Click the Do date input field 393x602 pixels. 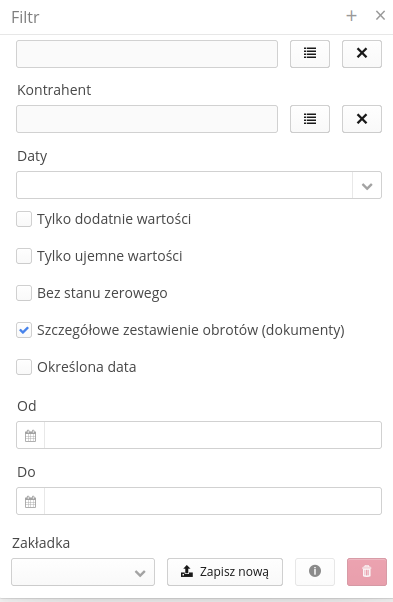(x=213, y=501)
